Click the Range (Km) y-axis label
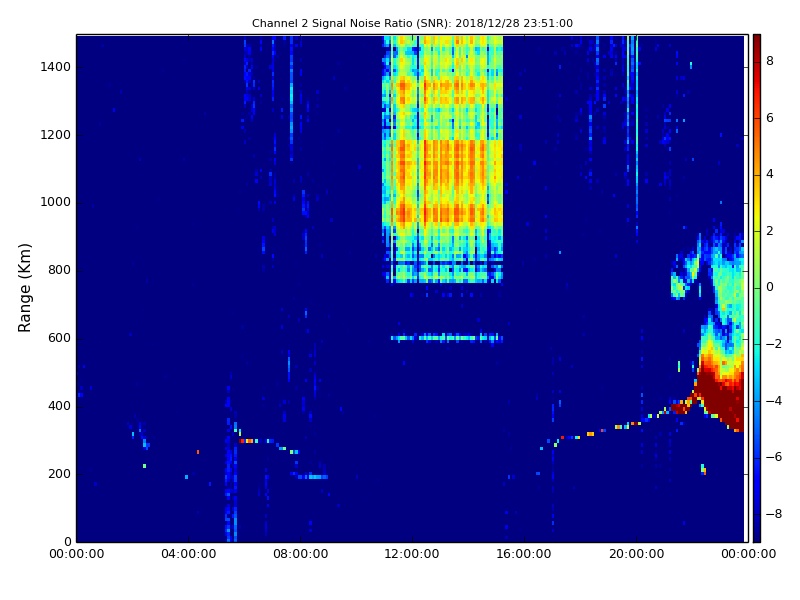 click(24, 288)
